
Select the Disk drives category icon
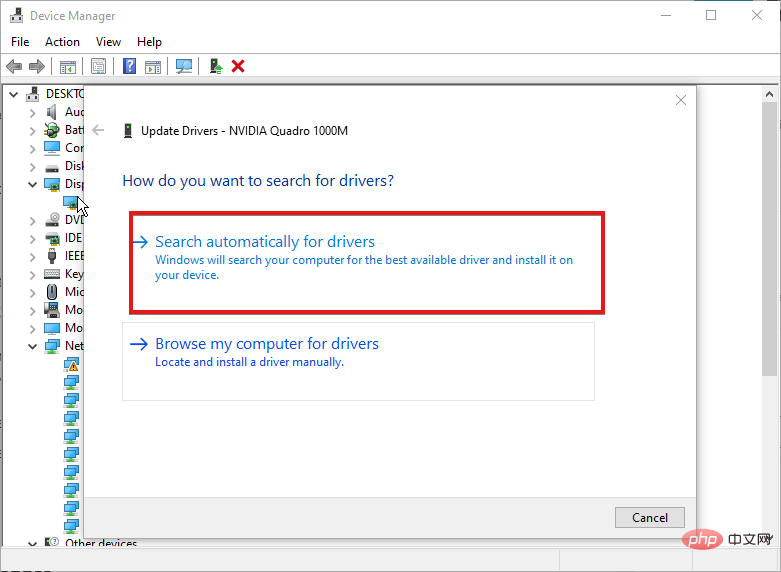(x=52, y=167)
